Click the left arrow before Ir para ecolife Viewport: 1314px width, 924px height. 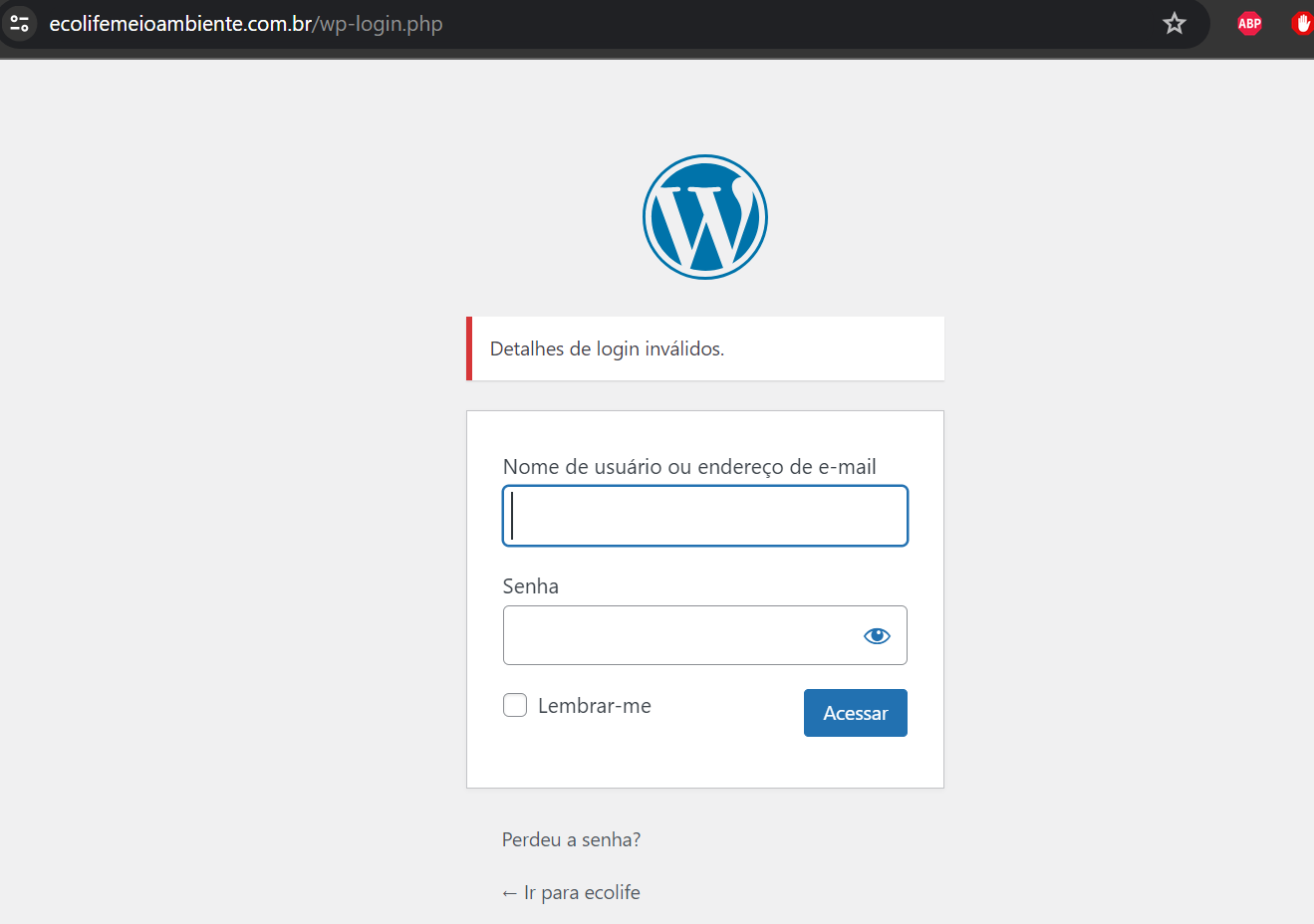point(509,893)
